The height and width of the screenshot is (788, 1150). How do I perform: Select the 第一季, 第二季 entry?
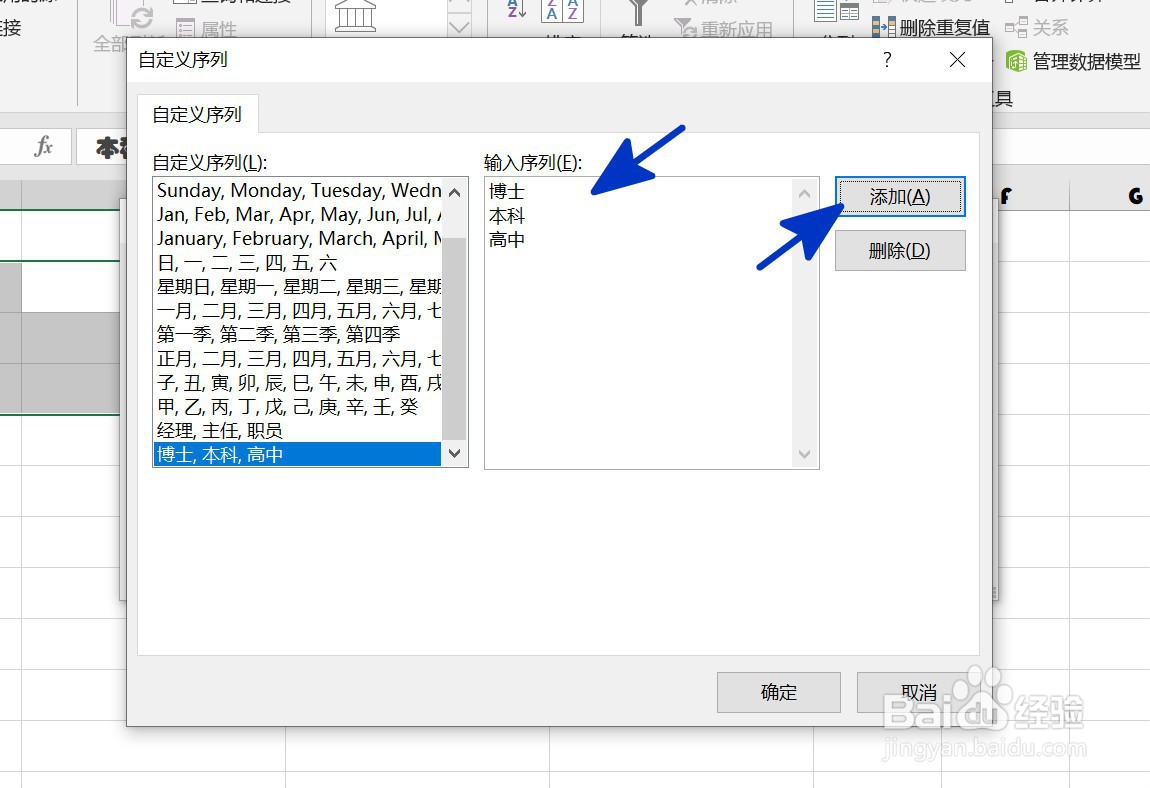[x=298, y=335]
